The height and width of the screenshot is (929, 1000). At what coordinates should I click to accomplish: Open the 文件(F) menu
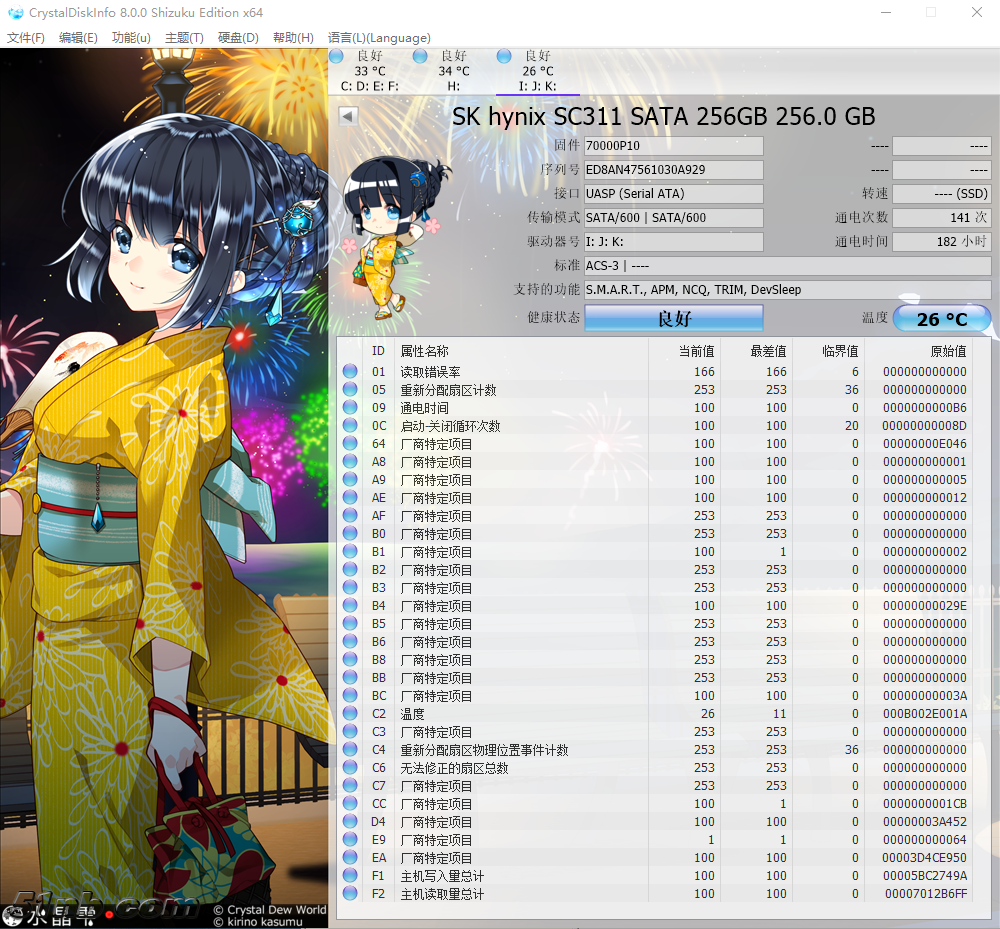(26, 38)
